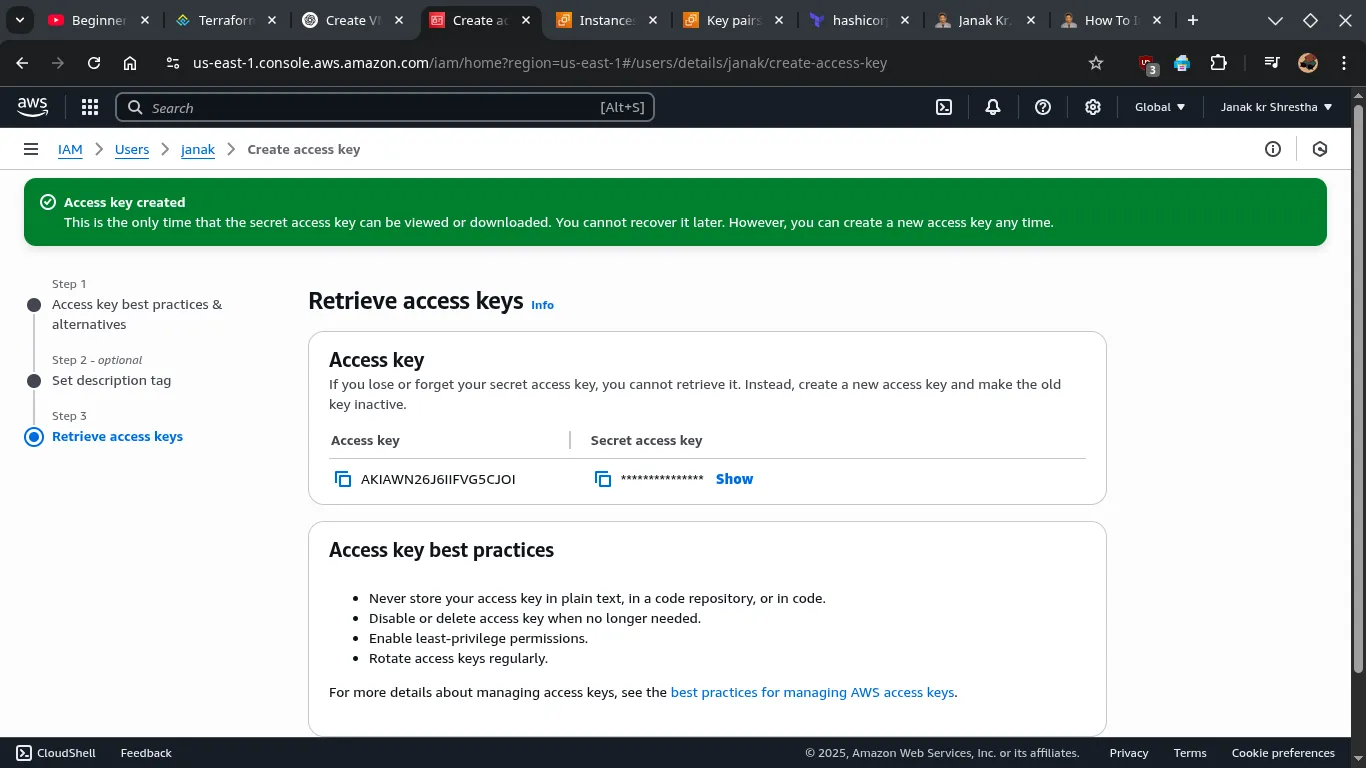Screen dimensions: 1366x768
Task: Open best practices for managing AWS access keys
Action: (812, 691)
